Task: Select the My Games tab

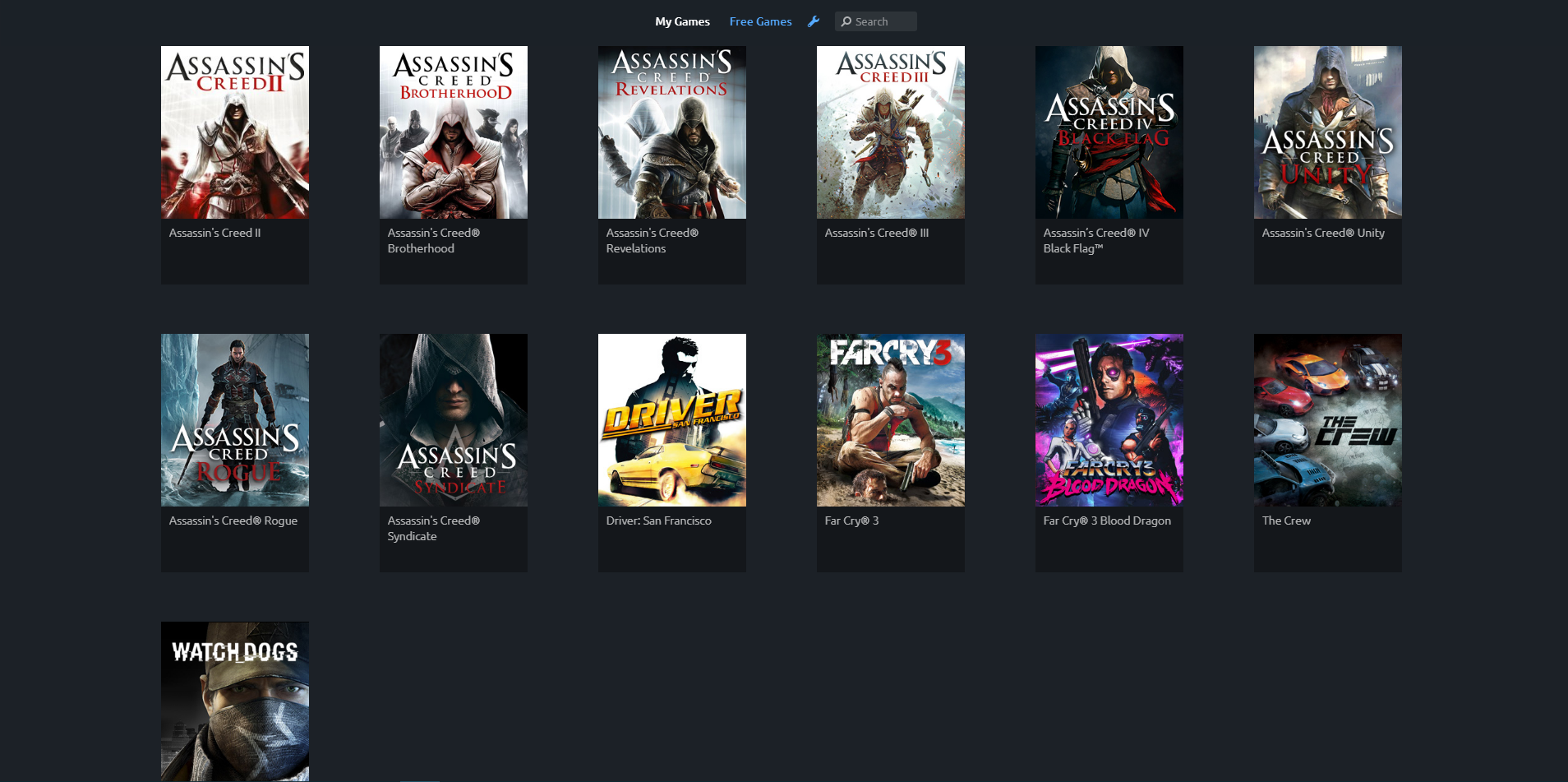Action: tap(682, 21)
